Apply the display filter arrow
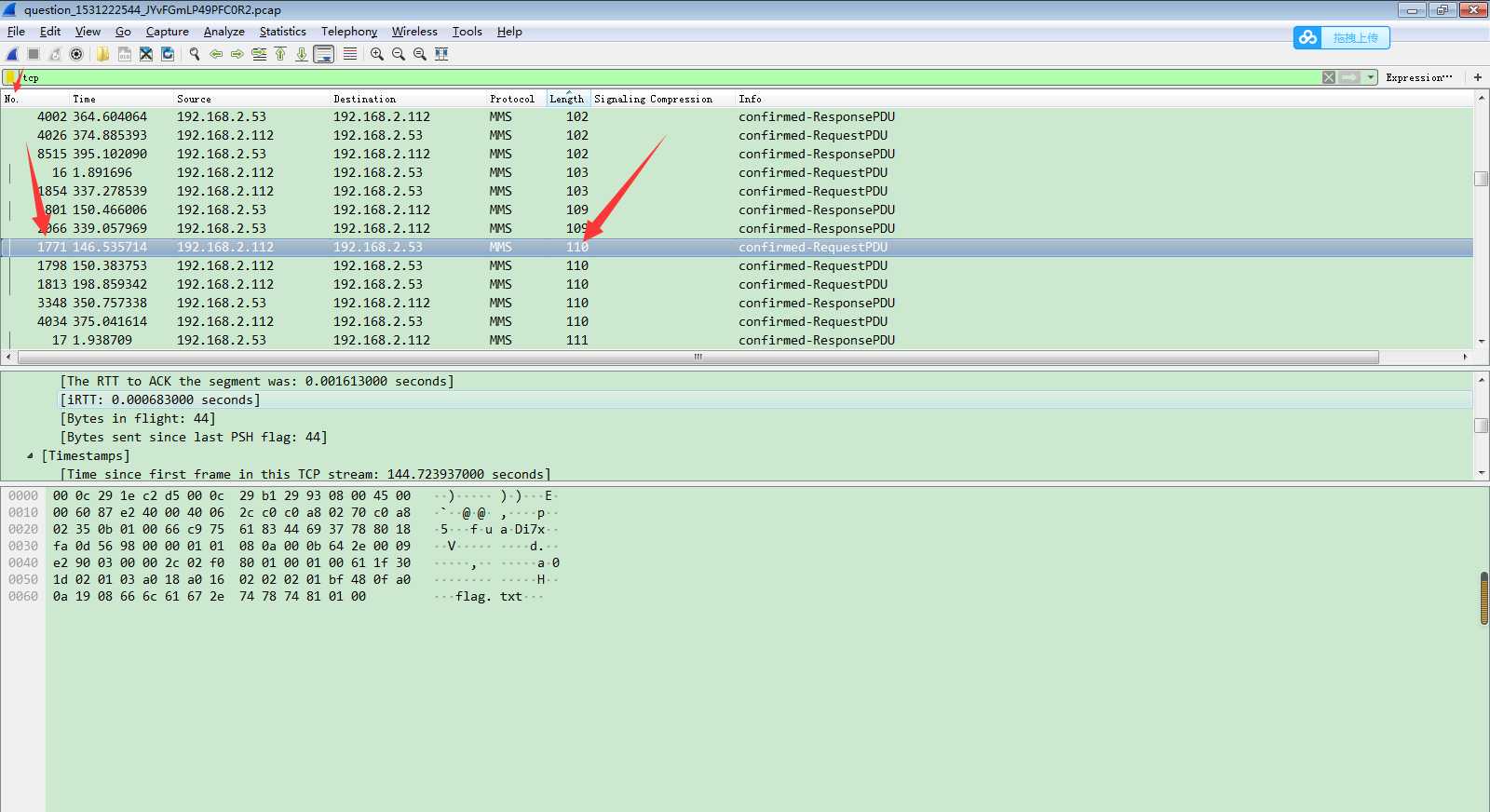This screenshot has width=1490, height=812. (x=1349, y=77)
